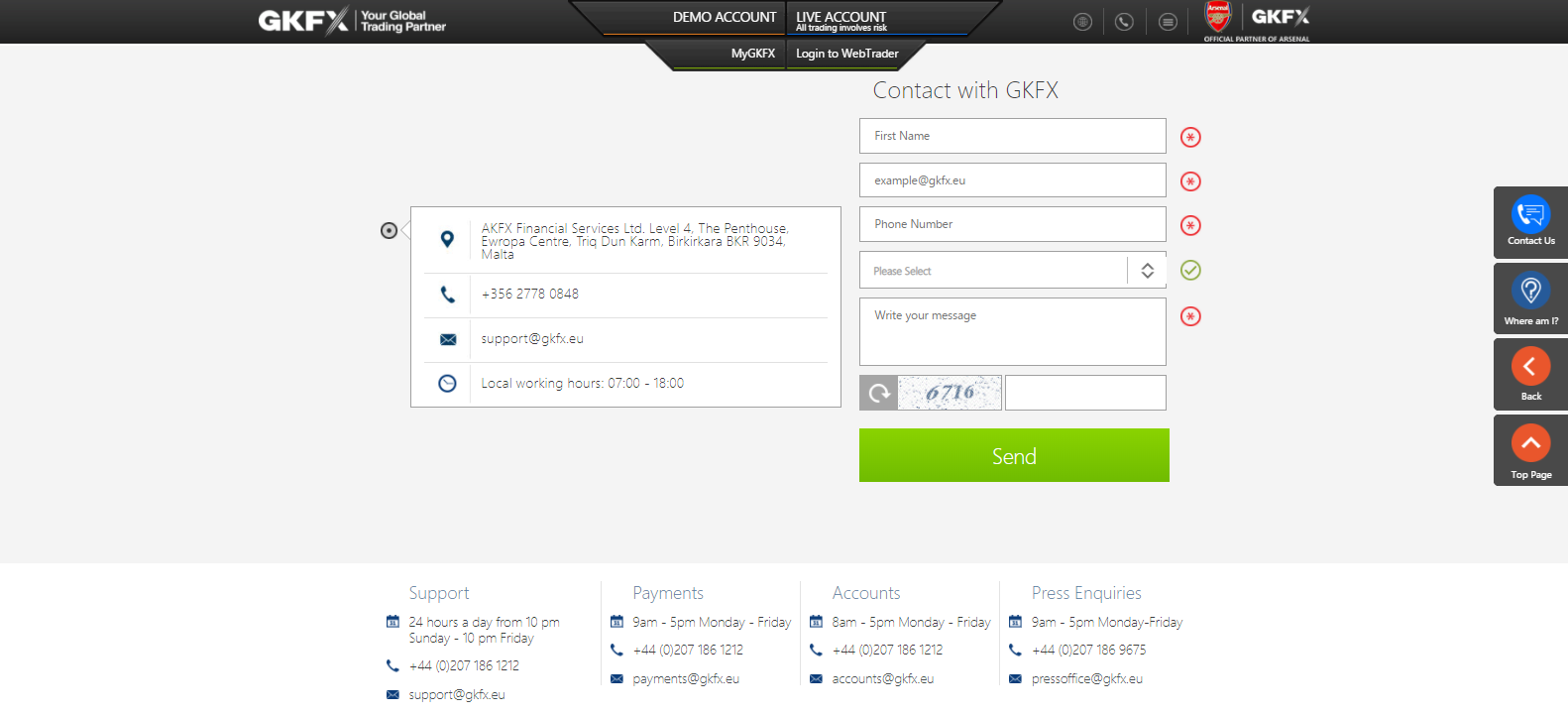Click Local working hours: 07:00 - 18:00

tap(582, 384)
